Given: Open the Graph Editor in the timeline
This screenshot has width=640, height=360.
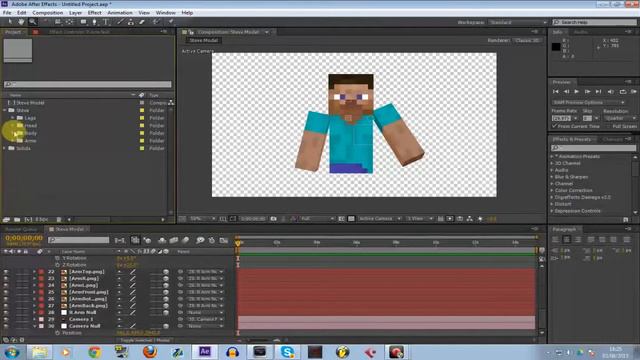Looking at the screenshot, I should pos(224,240).
